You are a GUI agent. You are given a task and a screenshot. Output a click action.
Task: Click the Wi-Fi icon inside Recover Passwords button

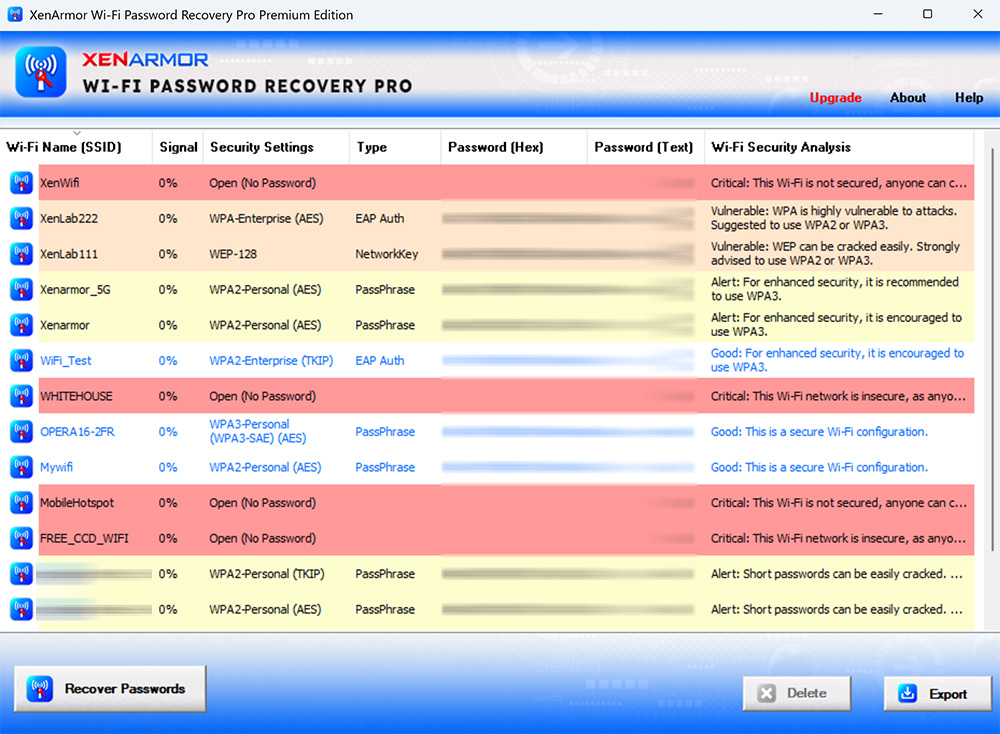pos(40,689)
